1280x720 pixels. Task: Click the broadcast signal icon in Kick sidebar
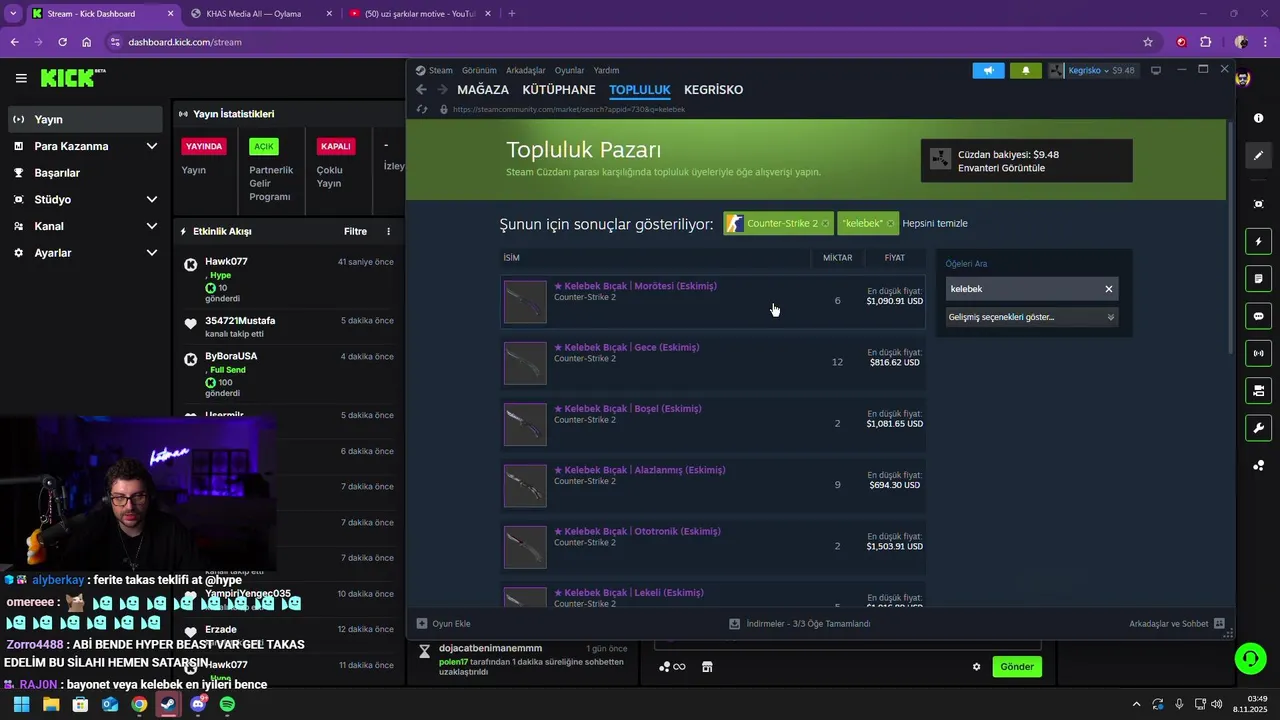pos(1258,353)
